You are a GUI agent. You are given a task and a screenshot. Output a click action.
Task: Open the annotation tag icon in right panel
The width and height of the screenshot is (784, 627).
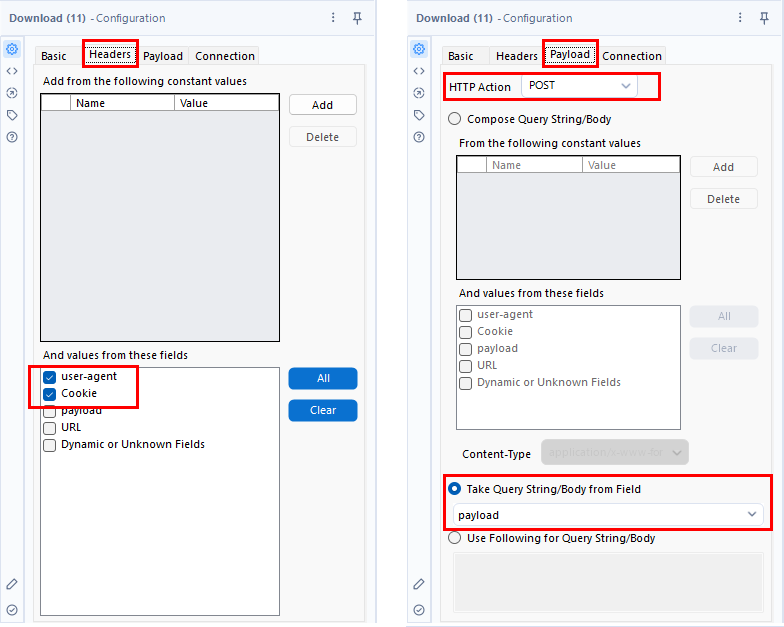pos(419,115)
